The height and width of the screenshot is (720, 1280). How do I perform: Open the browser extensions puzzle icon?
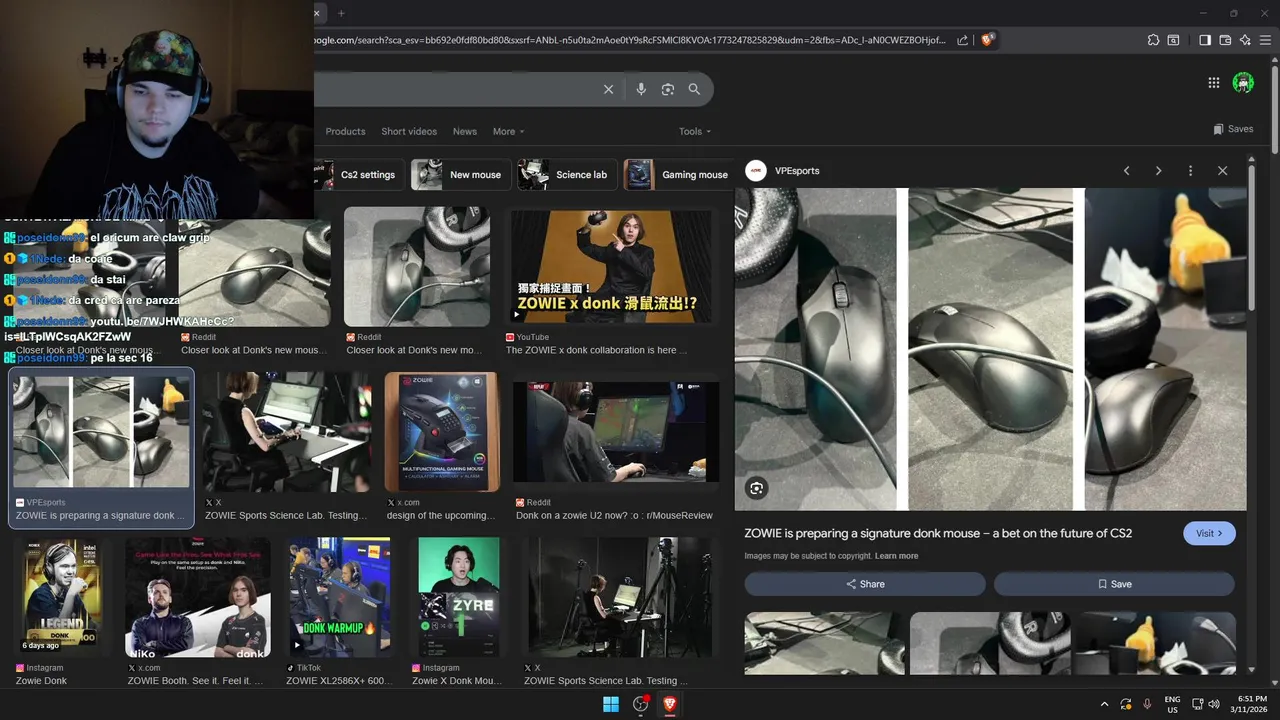[1153, 40]
